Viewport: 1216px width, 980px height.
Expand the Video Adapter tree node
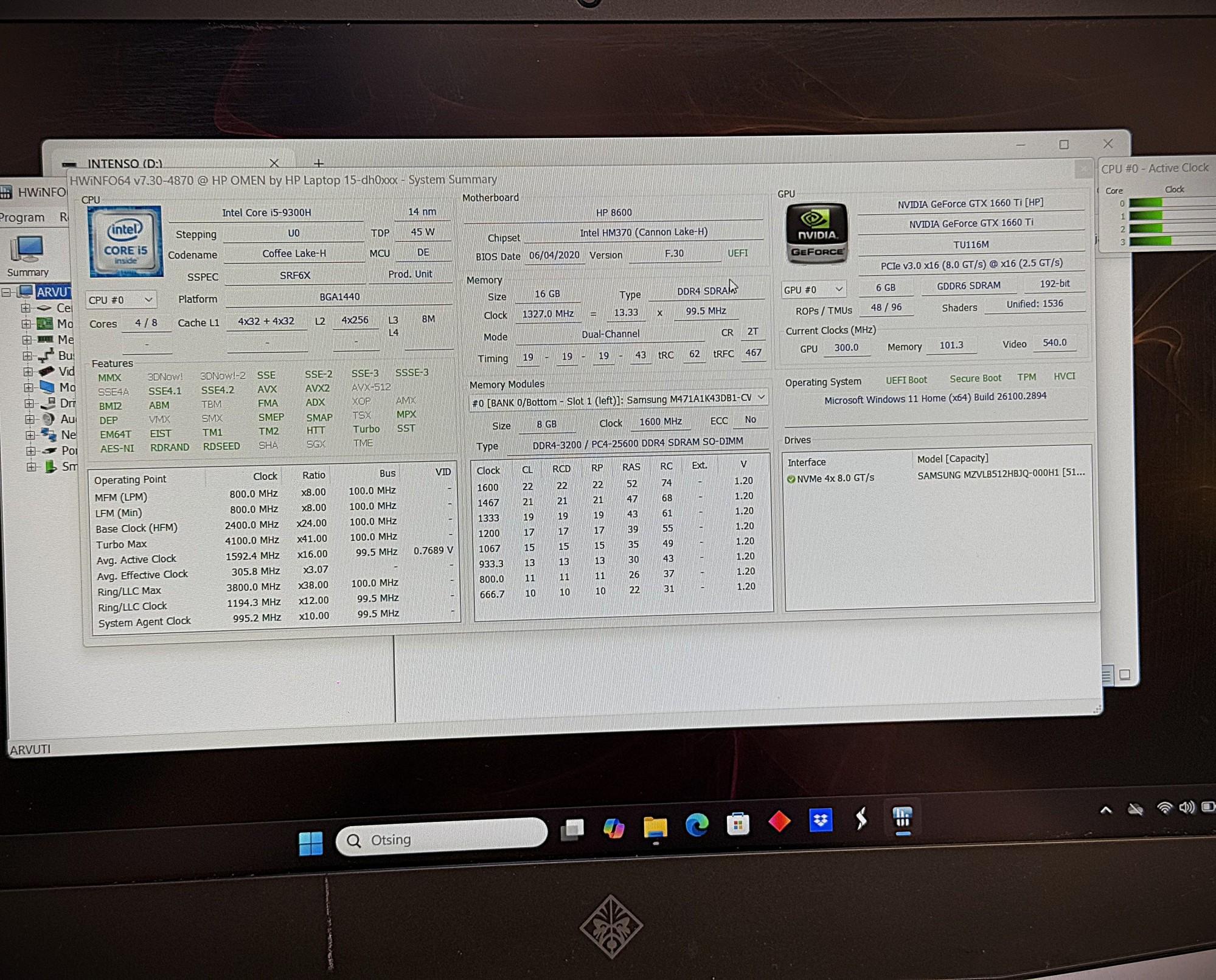pos(28,371)
